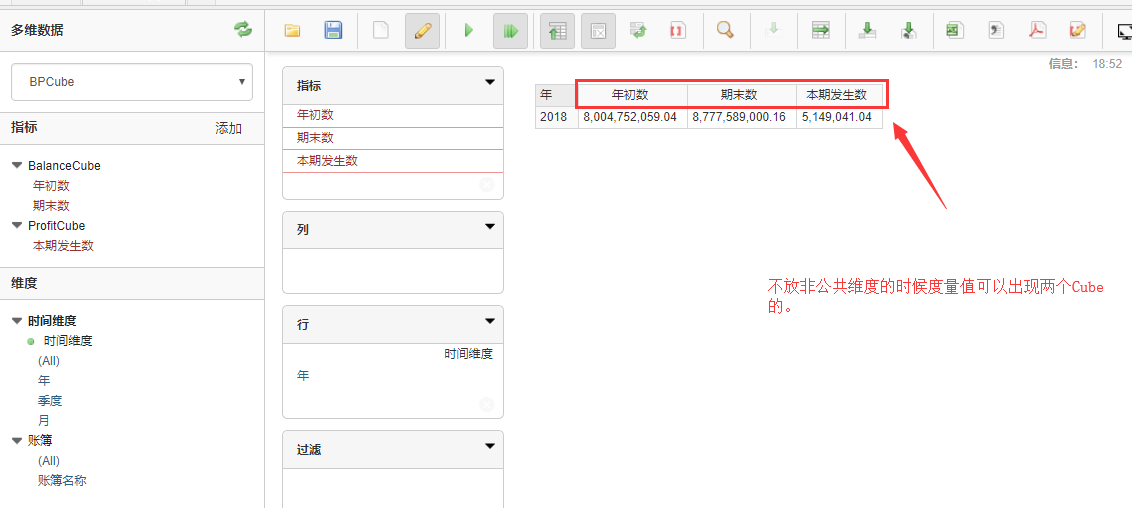Clear measures with the 指标 panel X icon
1132x508 pixels.
(x=487, y=185)
